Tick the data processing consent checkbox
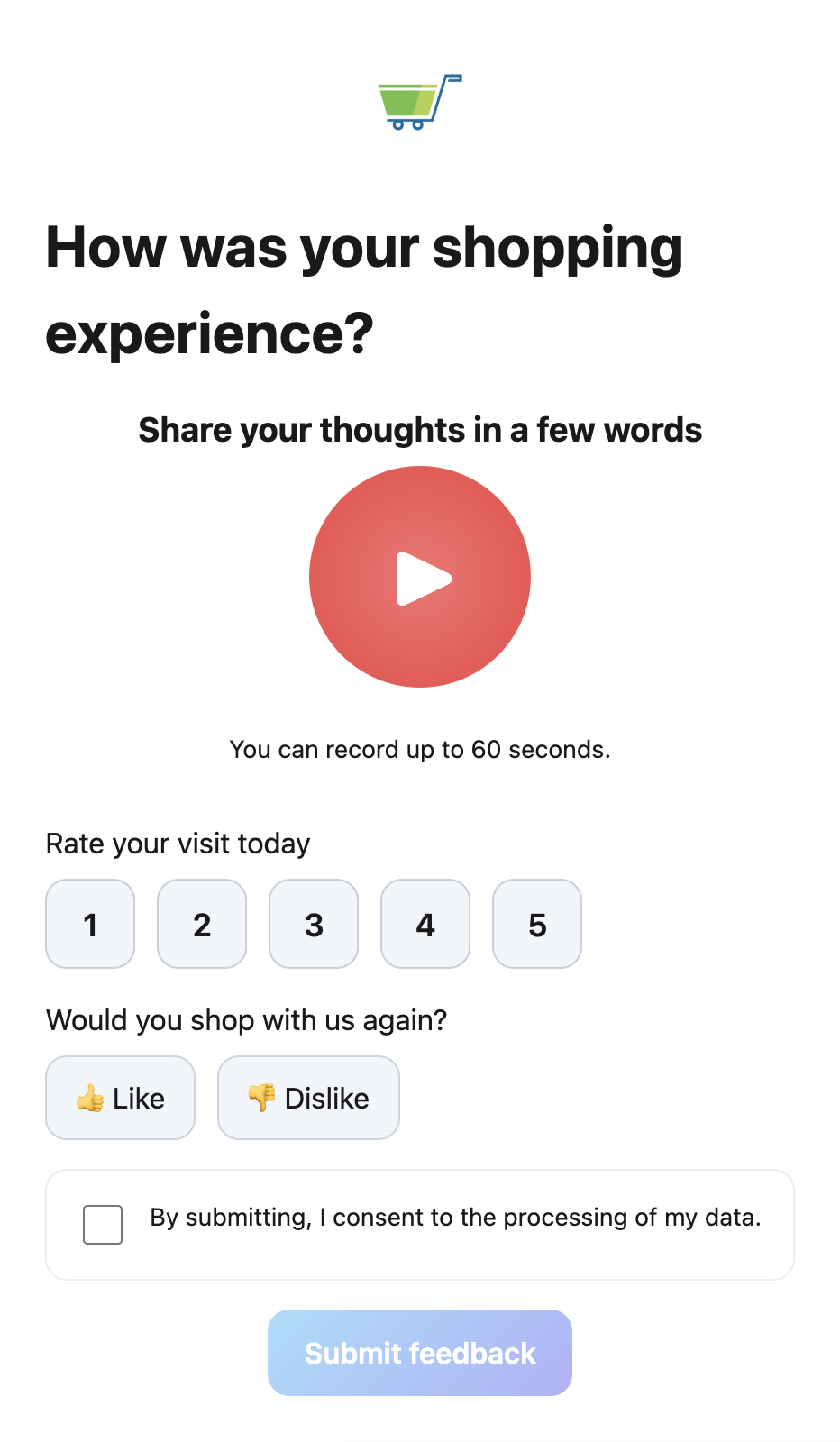The height and width of the screenshot is (1442, 840). (x=103, y=1225)
